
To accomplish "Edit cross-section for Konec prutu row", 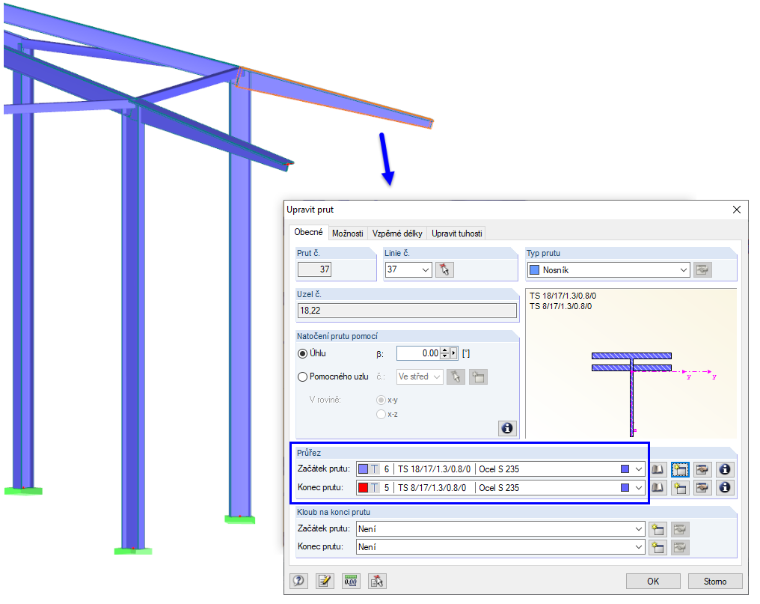I will click(x=702, y=488).
